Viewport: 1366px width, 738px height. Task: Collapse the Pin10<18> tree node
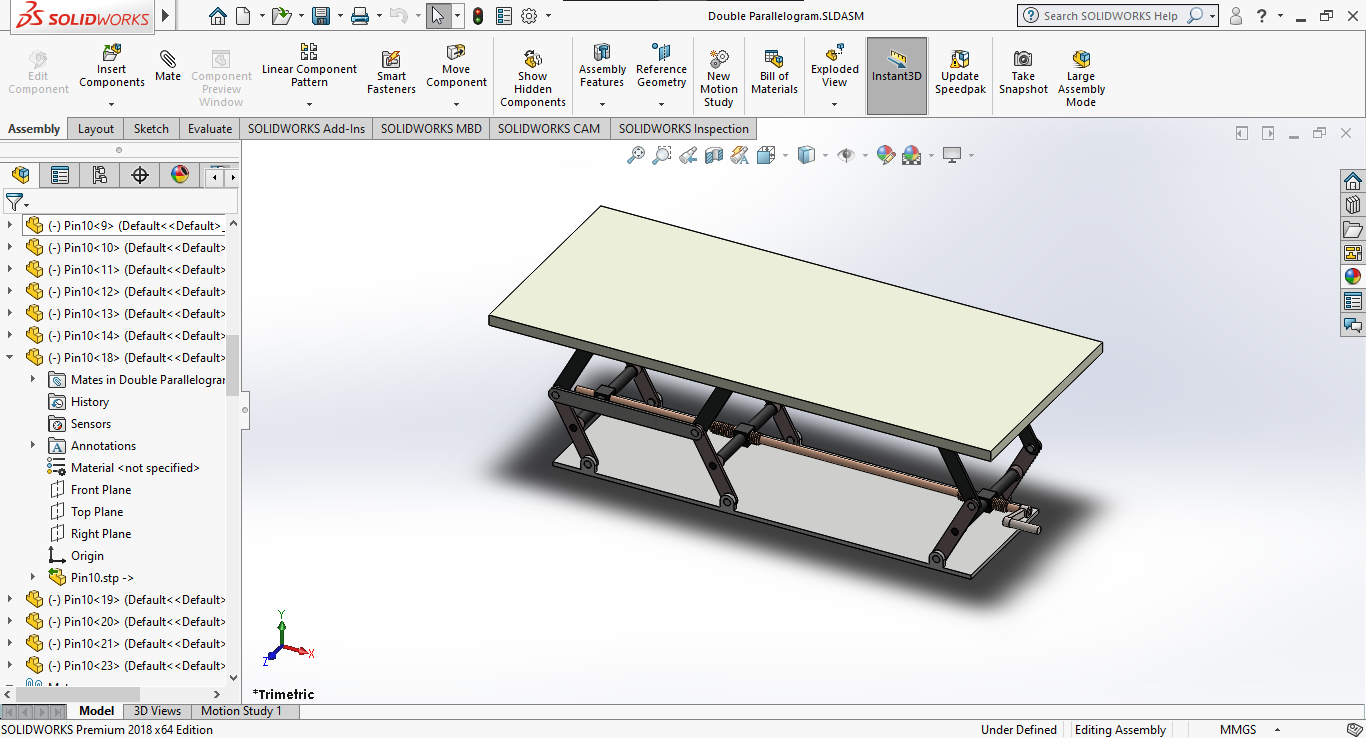10,357
